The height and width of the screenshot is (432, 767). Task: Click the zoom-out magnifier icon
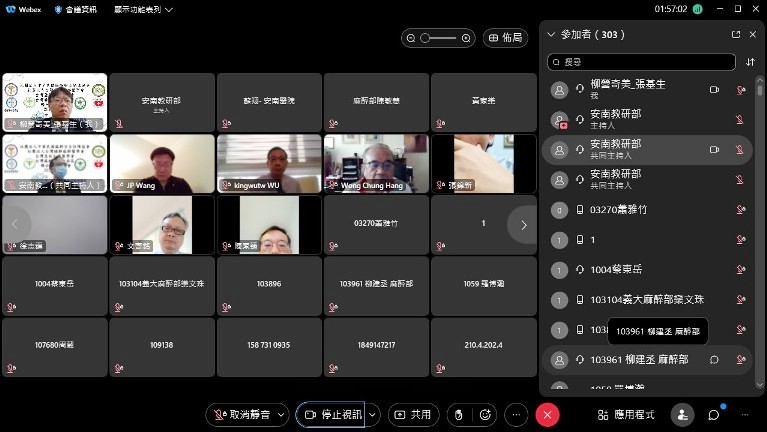coord(411,38)
